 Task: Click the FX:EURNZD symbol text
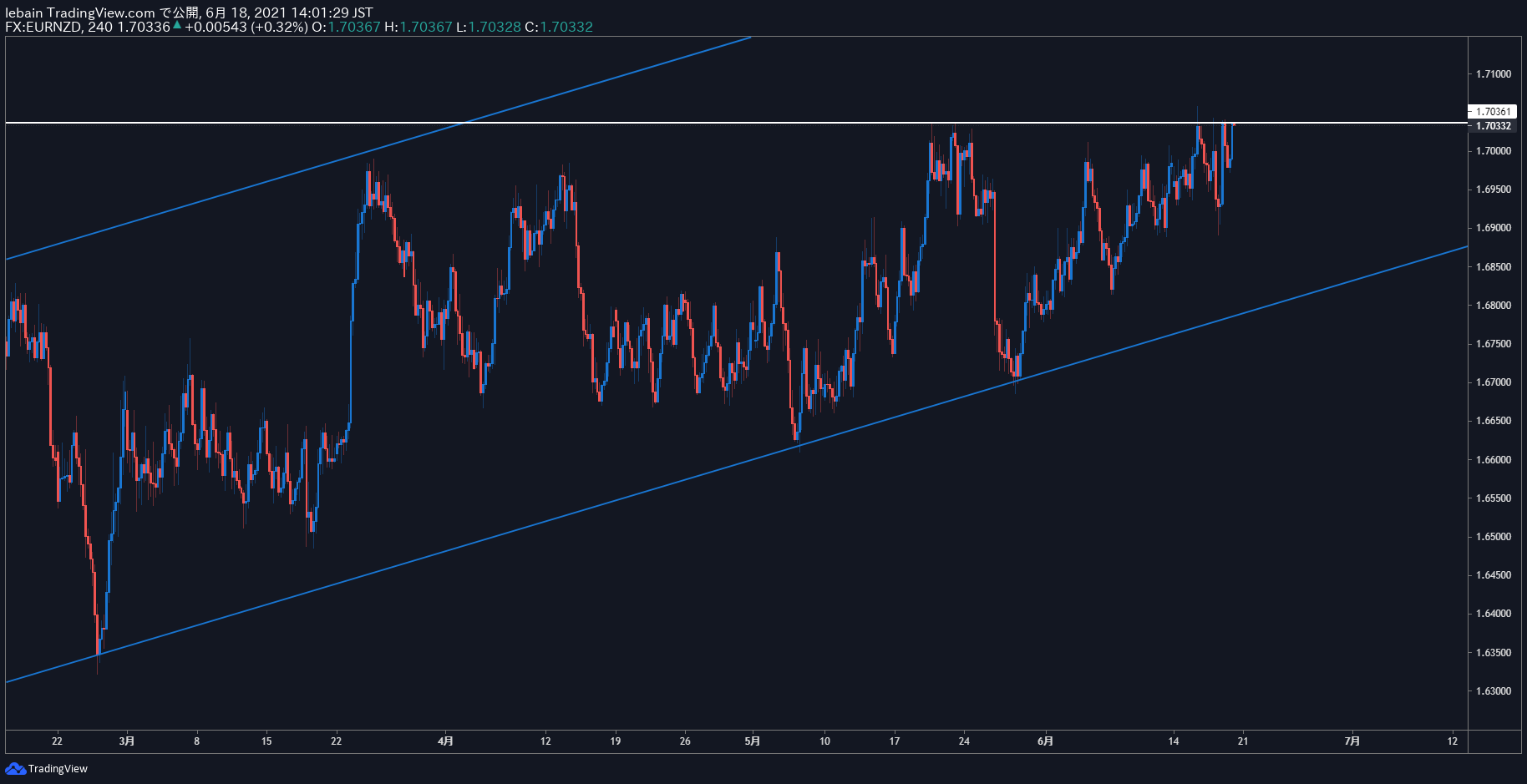(43, 27)
